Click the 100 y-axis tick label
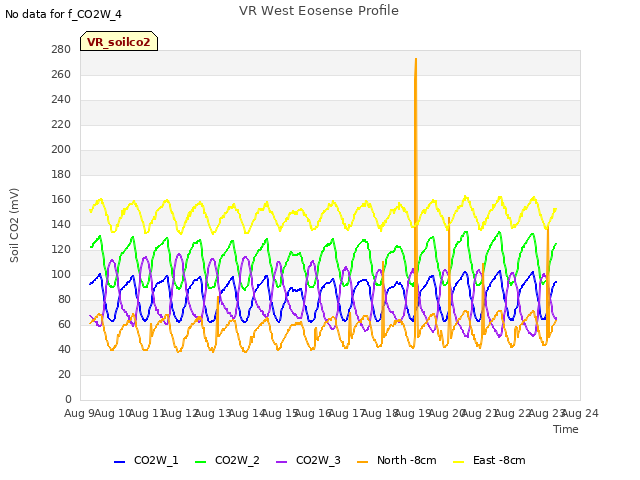 [61, 274]
